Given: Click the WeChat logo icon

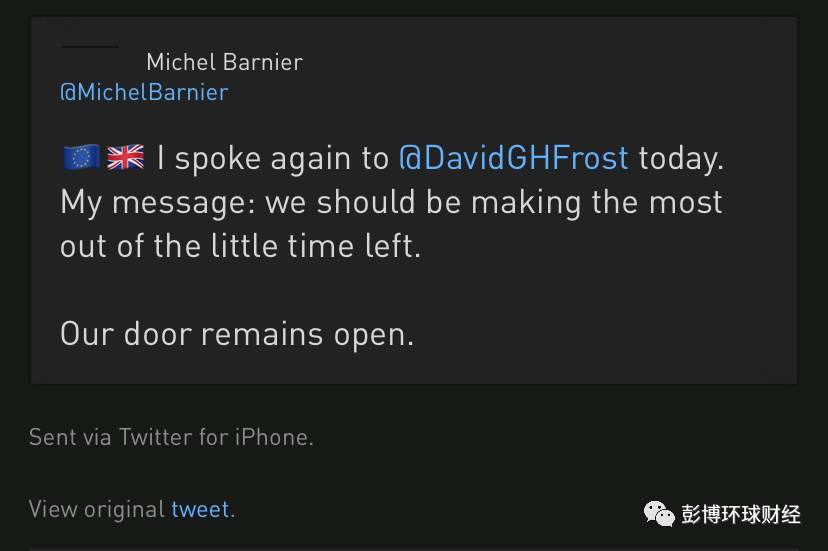Looking at the screenshot, I should tap(659, 513).
